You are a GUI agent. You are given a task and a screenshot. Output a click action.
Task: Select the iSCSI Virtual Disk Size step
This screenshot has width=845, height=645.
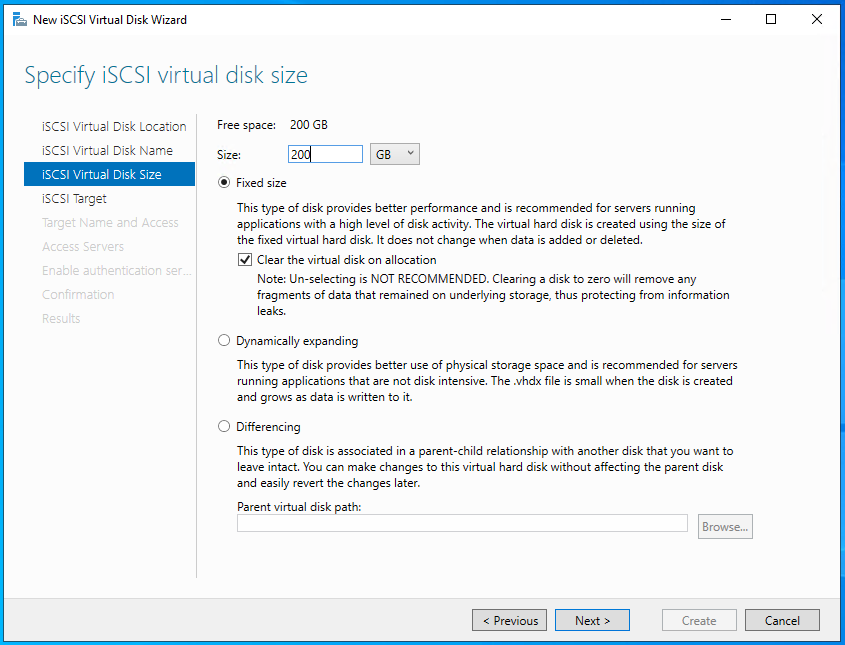coord(102,175)
